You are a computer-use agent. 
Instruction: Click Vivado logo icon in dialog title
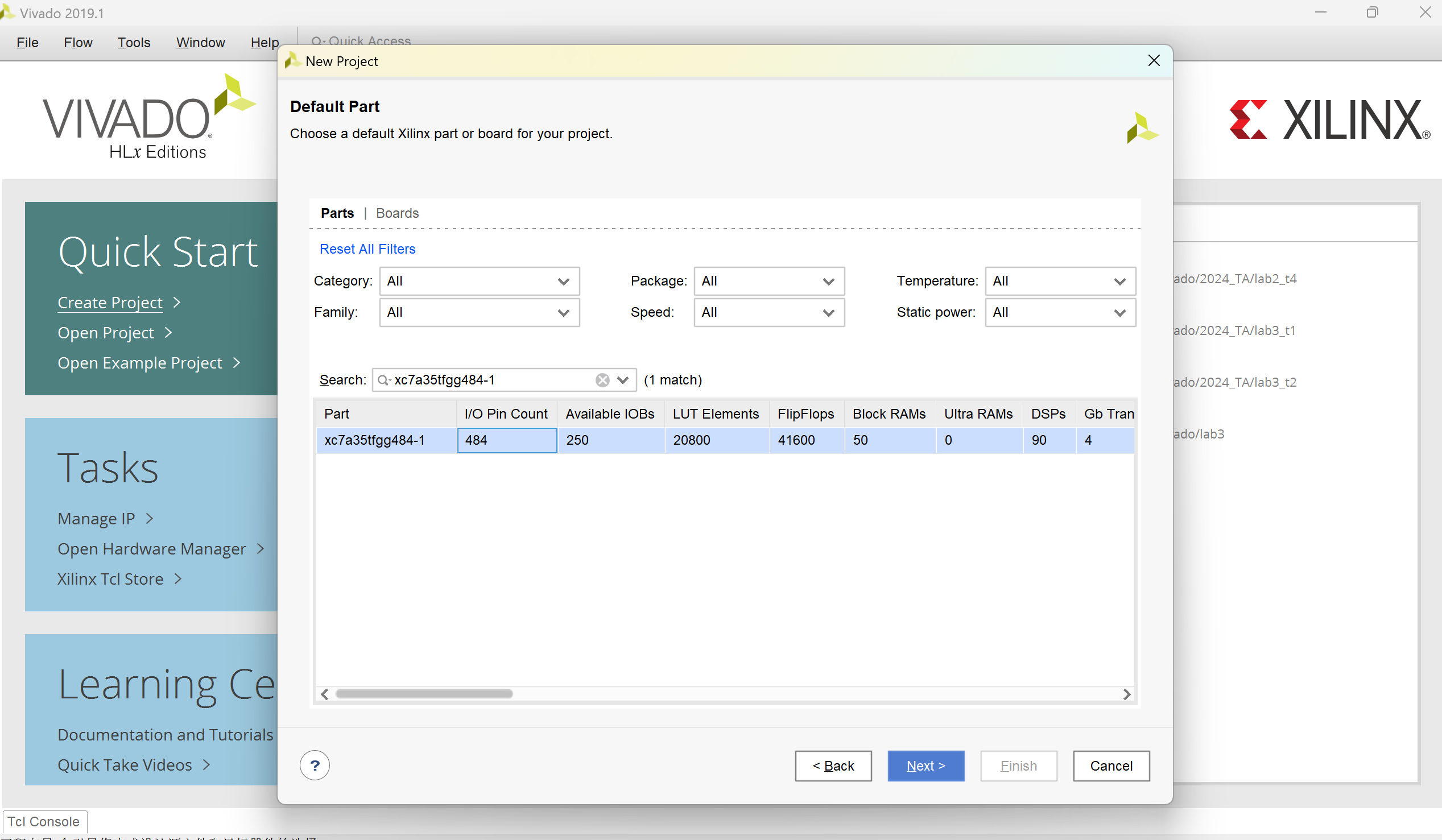292,61
